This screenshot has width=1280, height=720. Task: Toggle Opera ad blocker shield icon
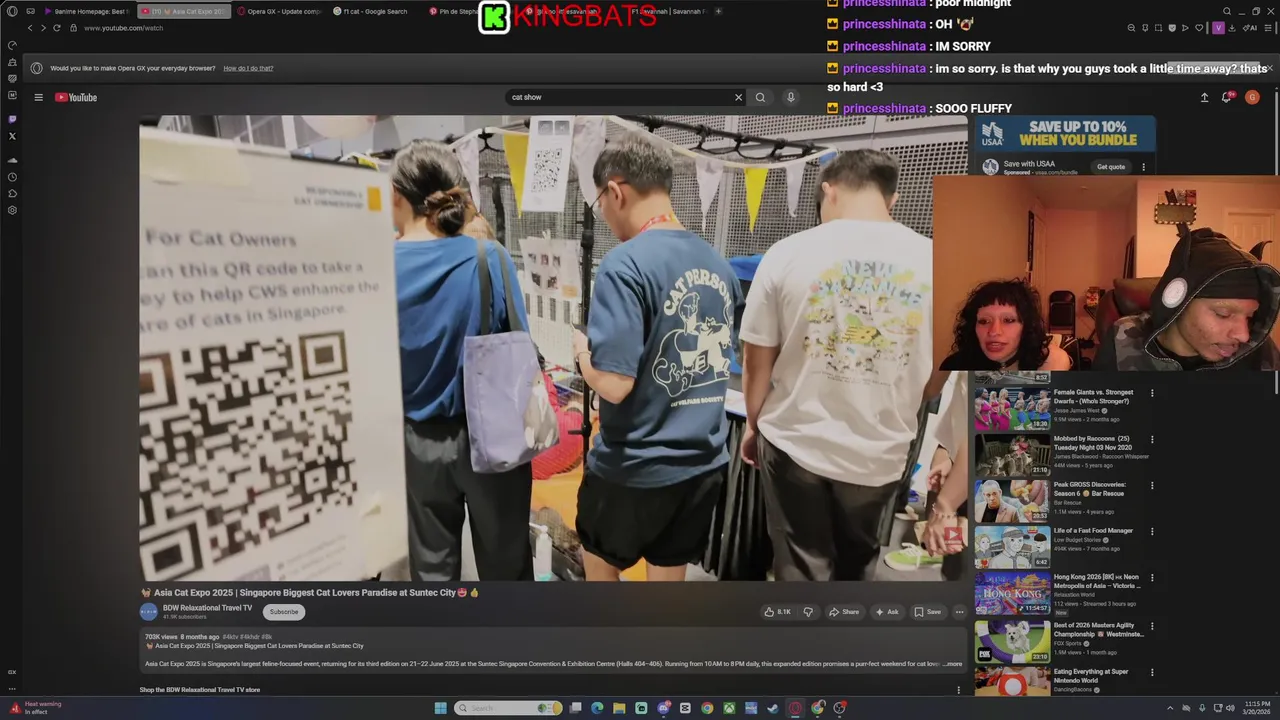[x=1172, y=28]
